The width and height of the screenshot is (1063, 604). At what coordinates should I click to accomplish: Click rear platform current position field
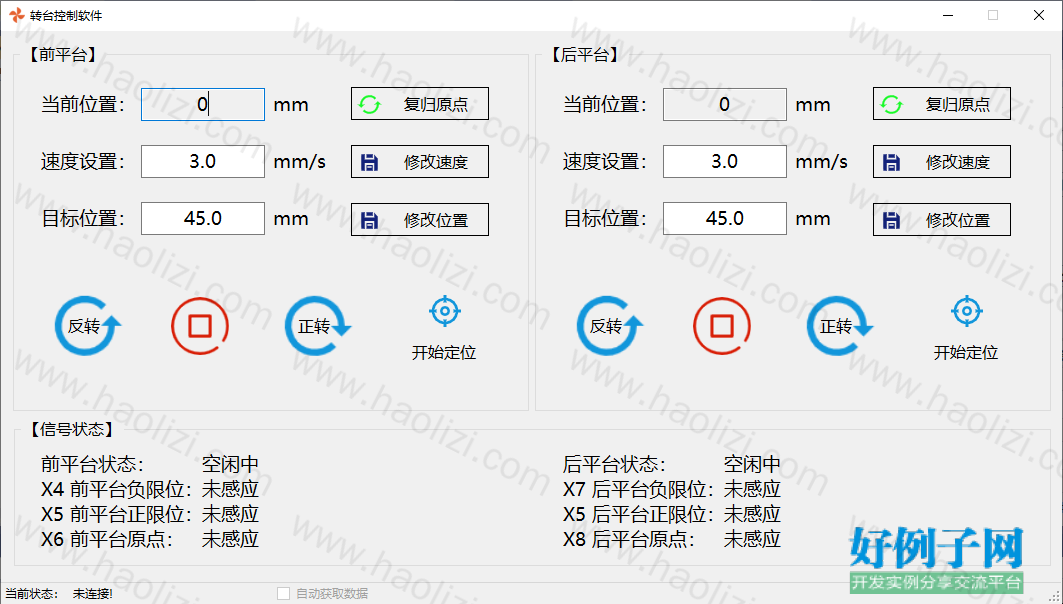[725, 104]
